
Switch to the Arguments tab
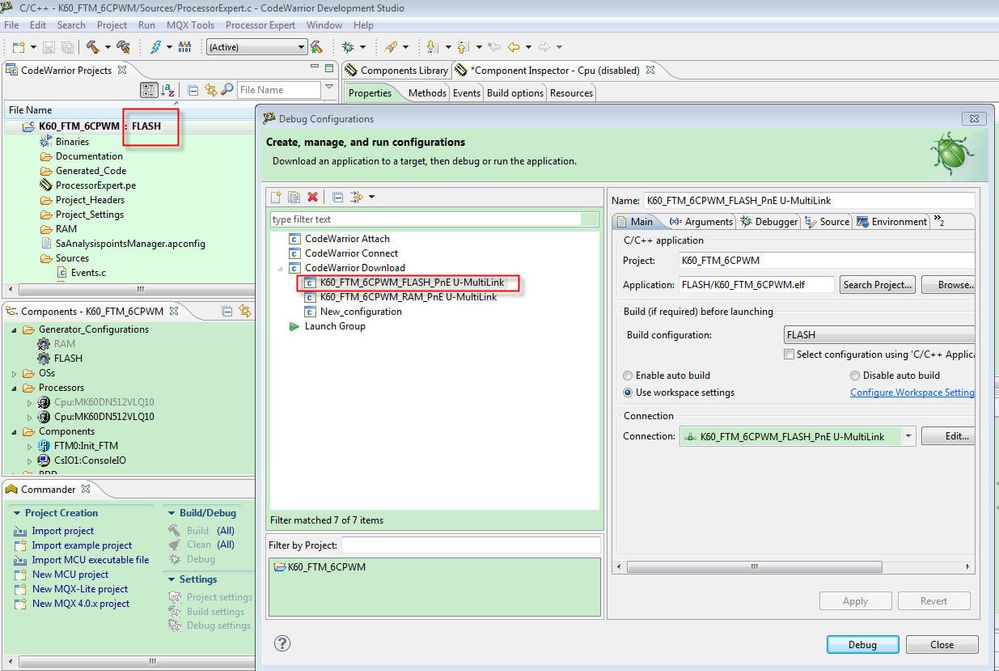pos(701,222)
